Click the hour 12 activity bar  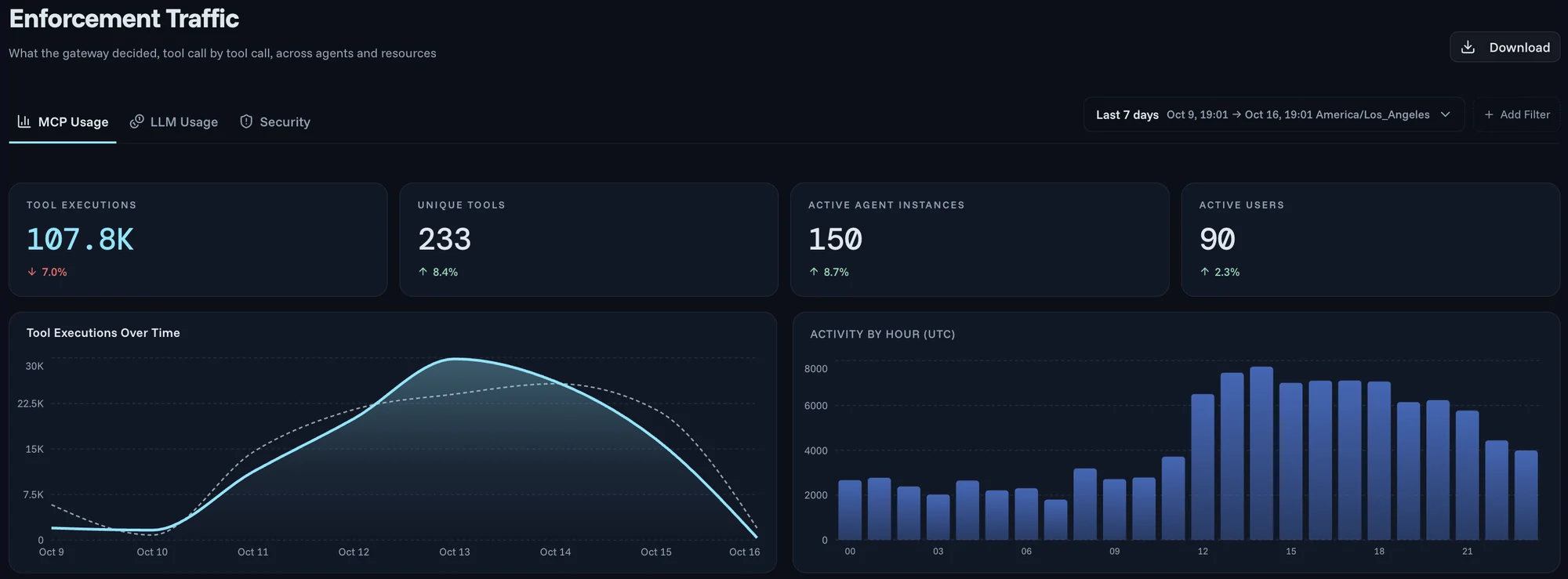tap(1203, 467)
